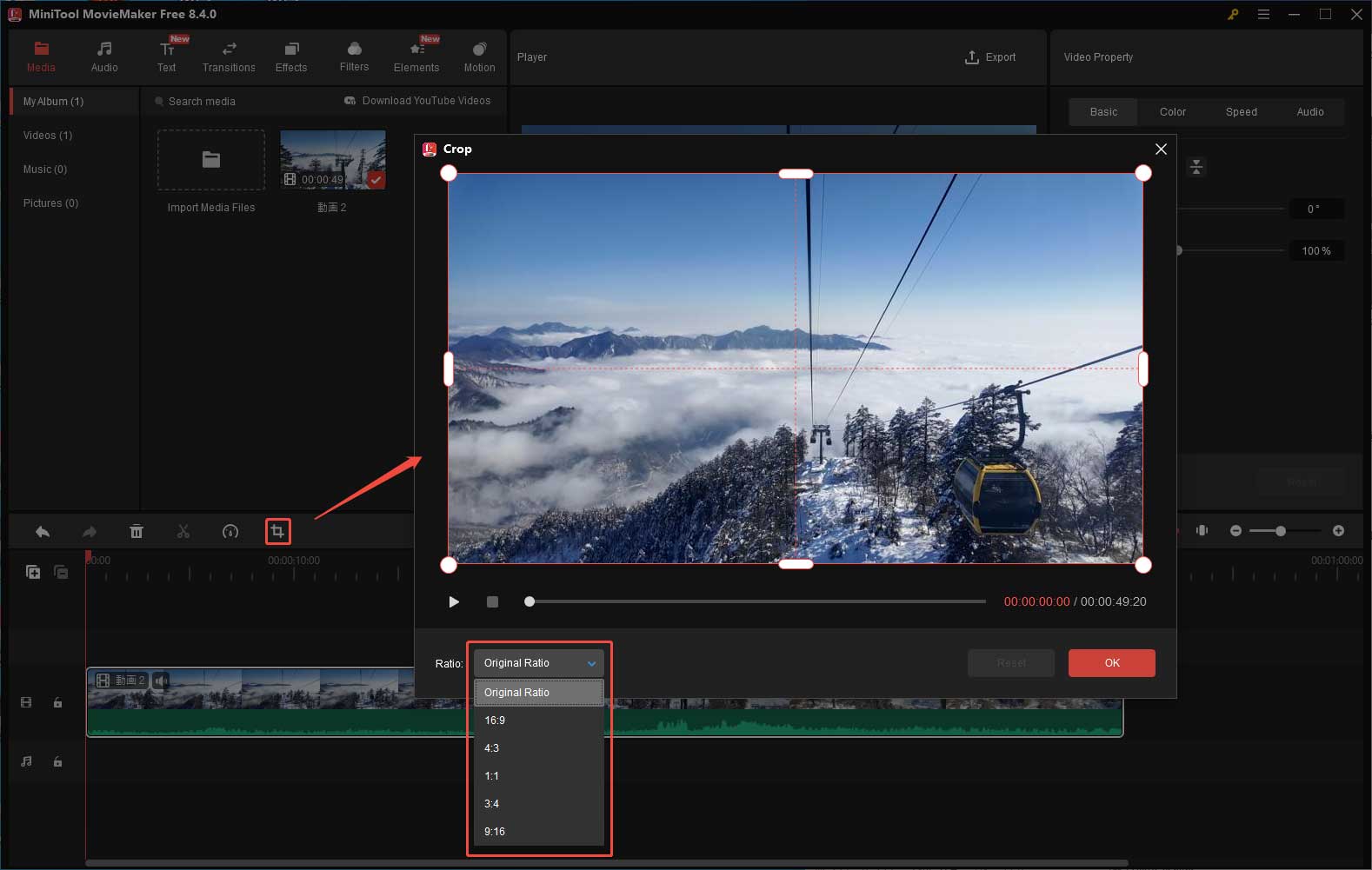This screenshot has width=1372, height=870.
Task: Open the hamburger menu
Action: coord(1263,14)
